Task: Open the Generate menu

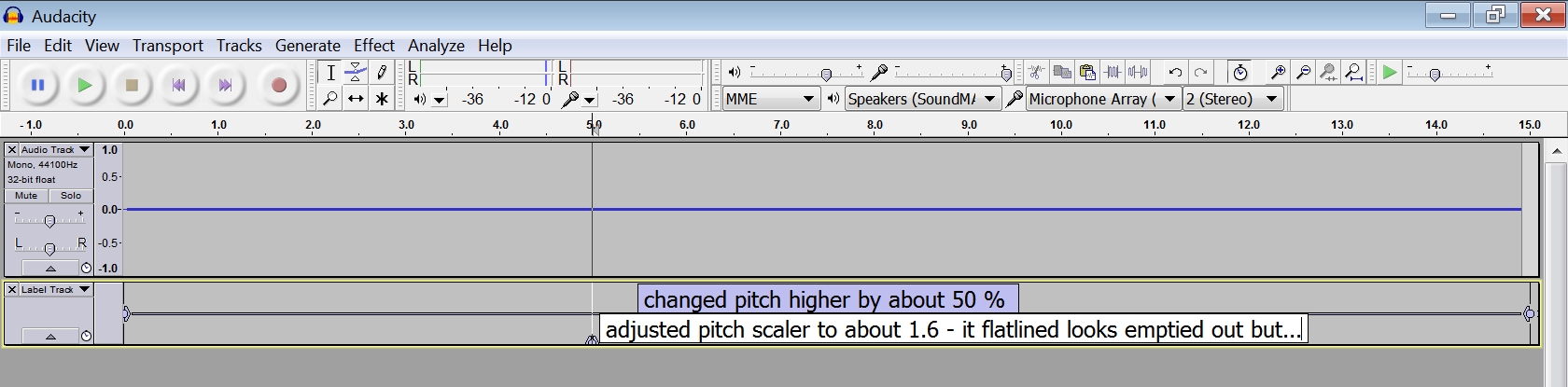Action: click(x=307, y=46)
